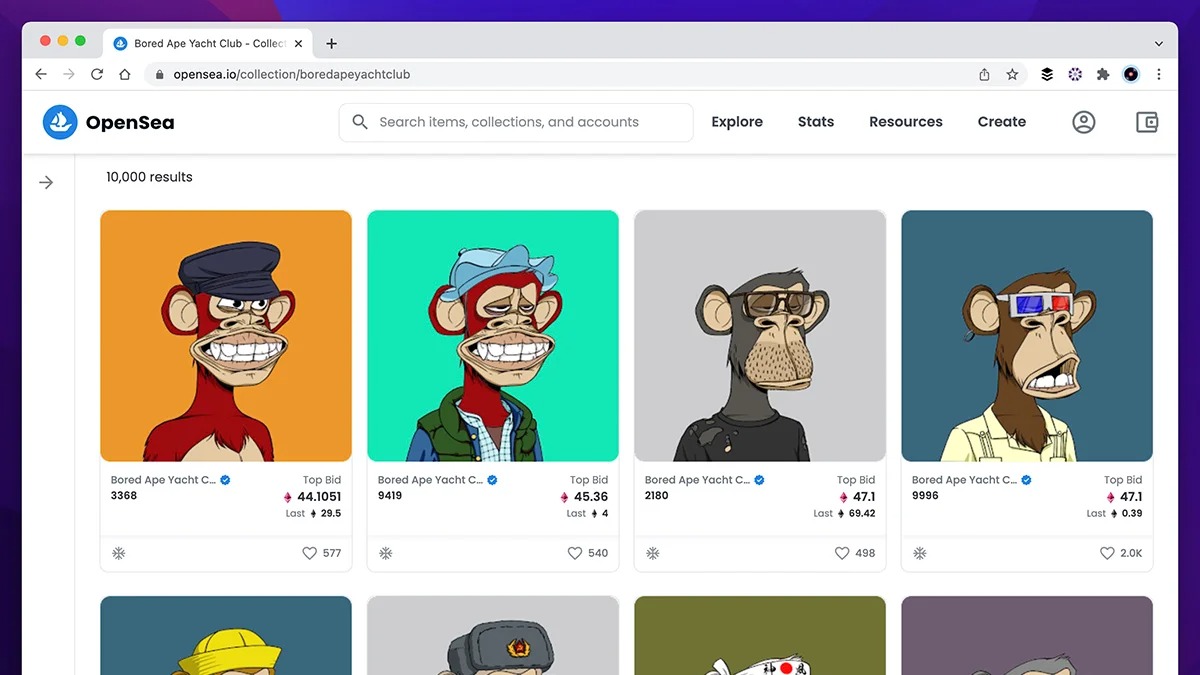The height and width of the screenshot is (675, 1200).
Task: Click the browser forward arrow
Action: pos(69,74)
